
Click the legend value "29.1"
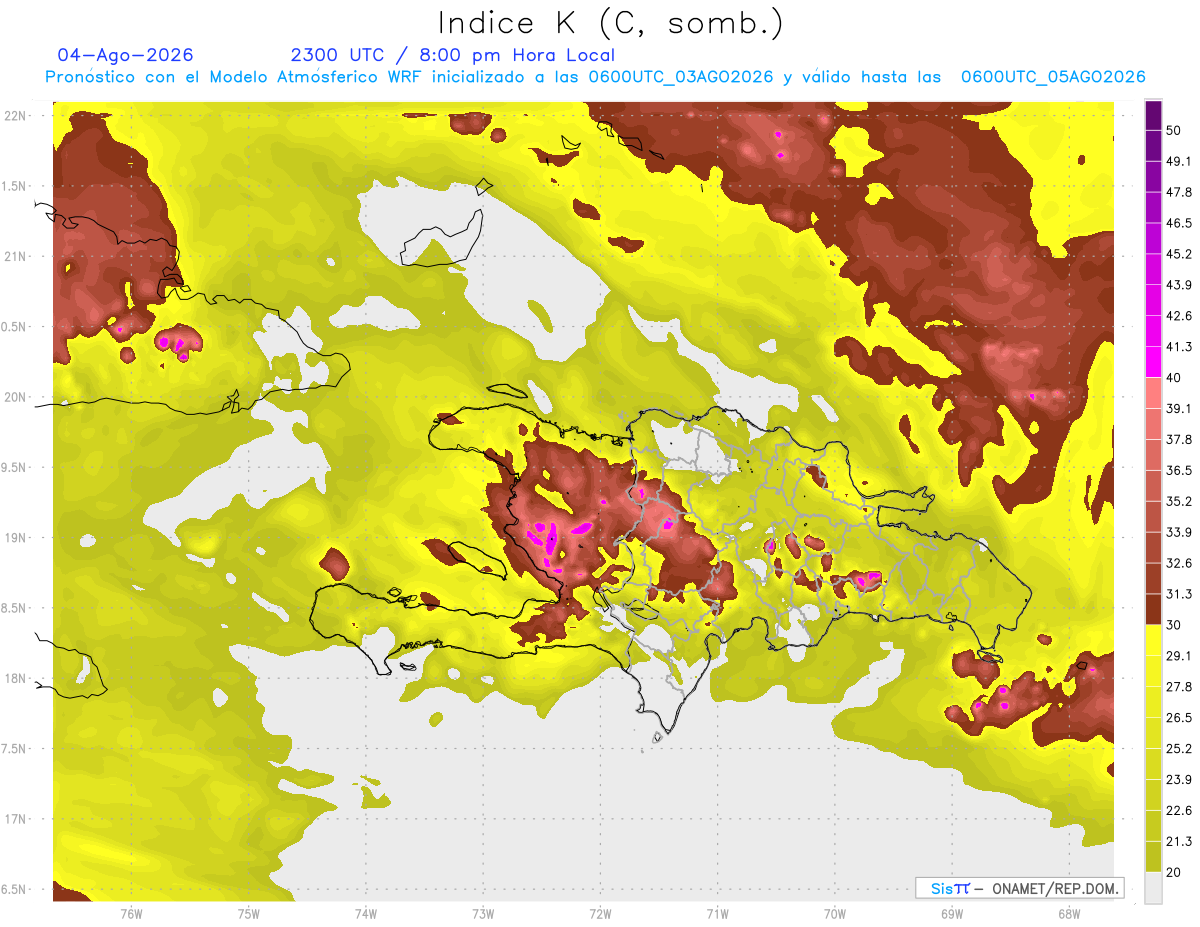(1179, 656)
